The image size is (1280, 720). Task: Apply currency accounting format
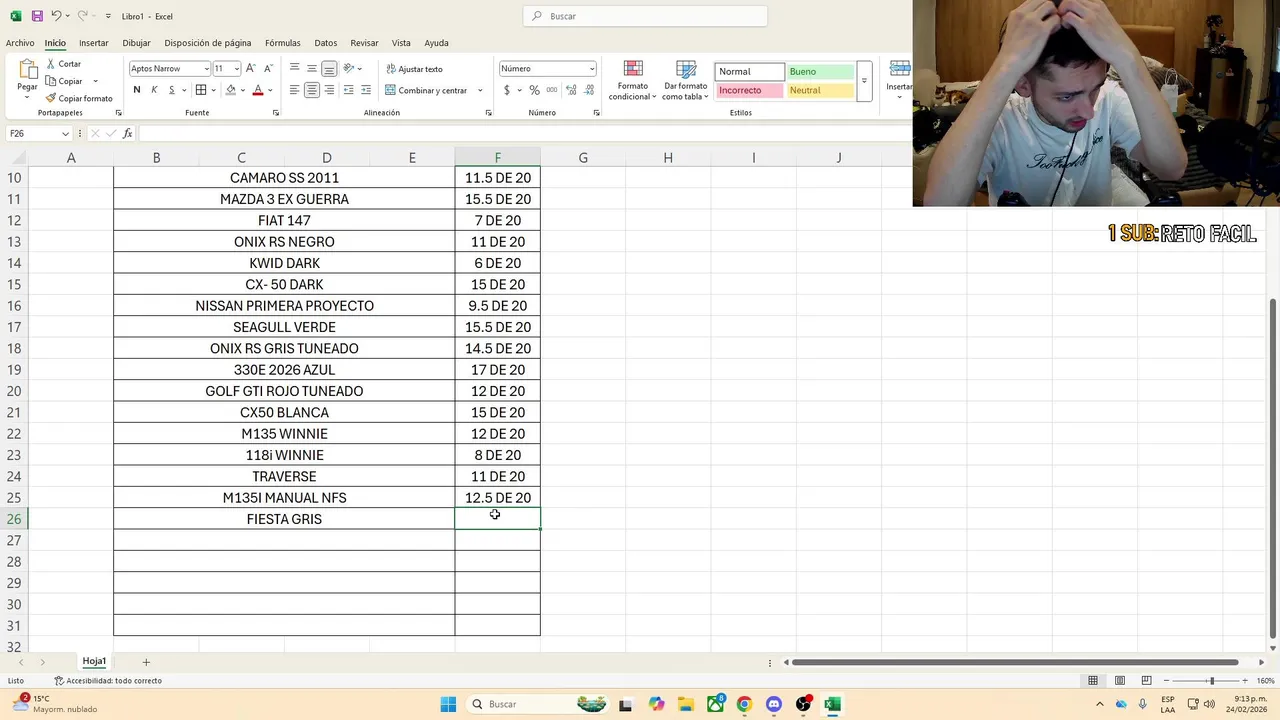click(x=507, y=90)
